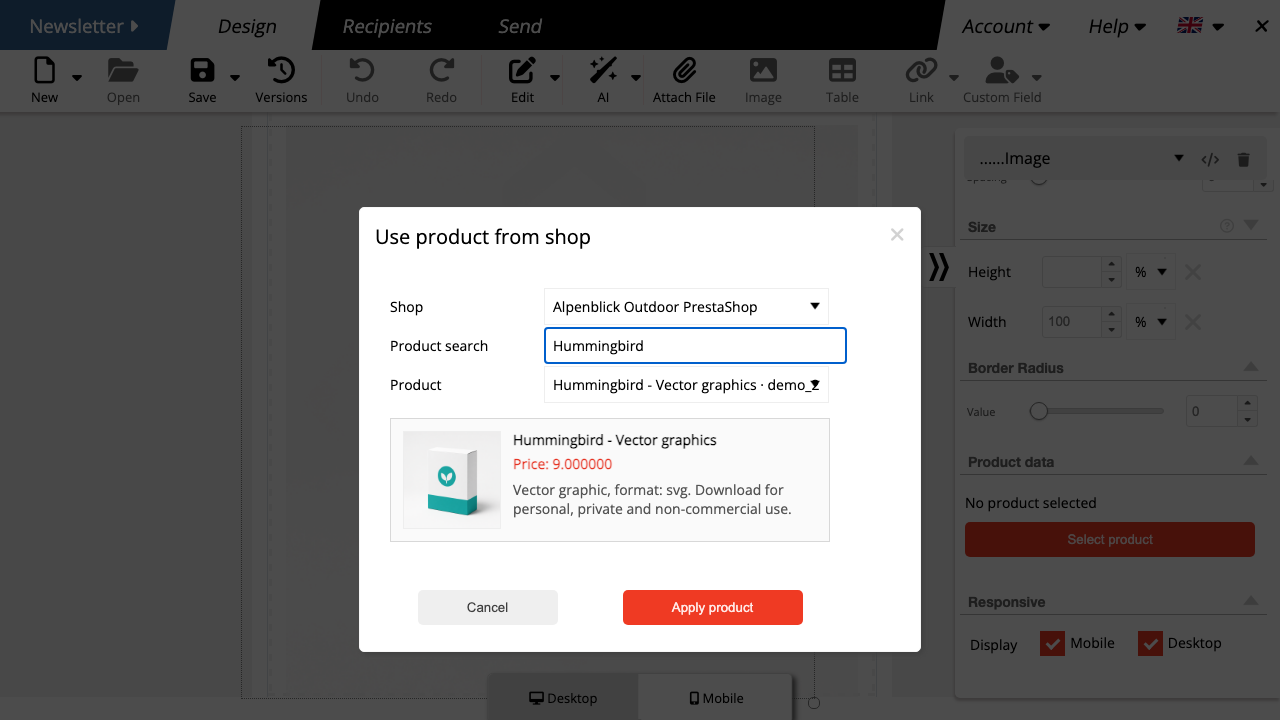The width and height of the screenshot is (1280, 720).
Task: Click the Apply product button
Action: pyautogui.click(x=713, y=607)
